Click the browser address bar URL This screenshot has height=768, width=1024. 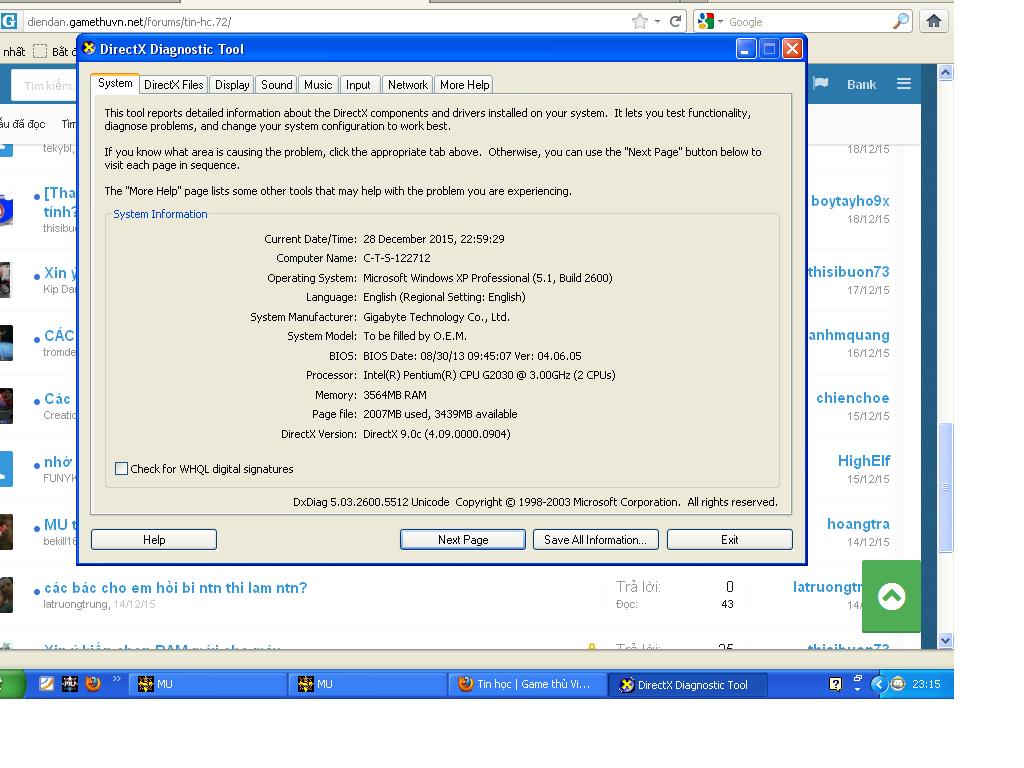click(x=129, y=22)
